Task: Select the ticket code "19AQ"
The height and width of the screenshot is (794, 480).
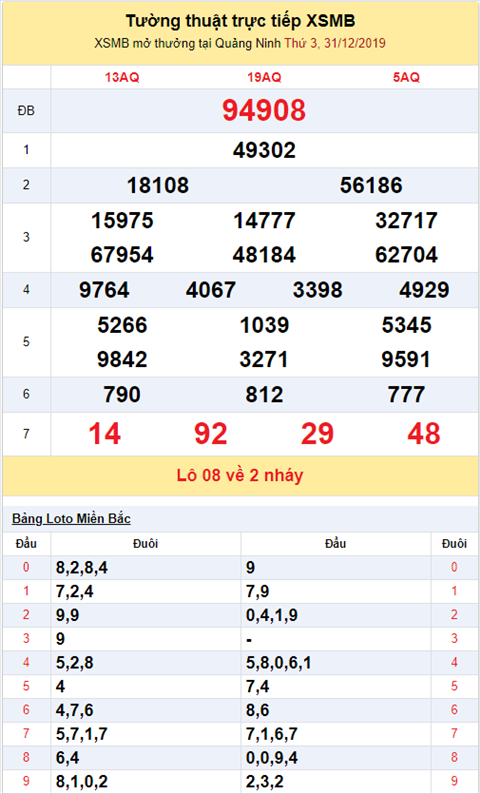Action: tap(264, 77)
